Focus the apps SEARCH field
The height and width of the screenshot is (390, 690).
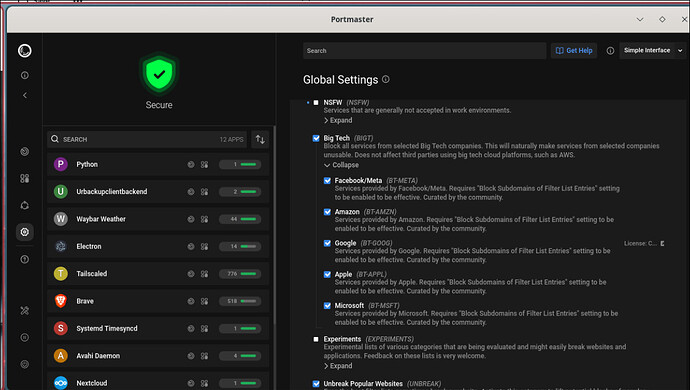coord(147,140)
